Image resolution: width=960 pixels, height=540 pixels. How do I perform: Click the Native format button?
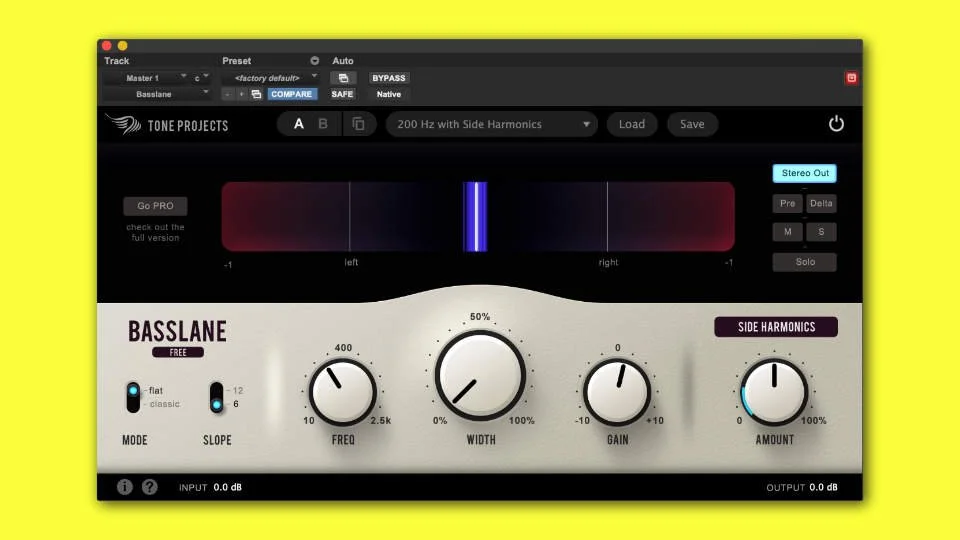(389, 94)
